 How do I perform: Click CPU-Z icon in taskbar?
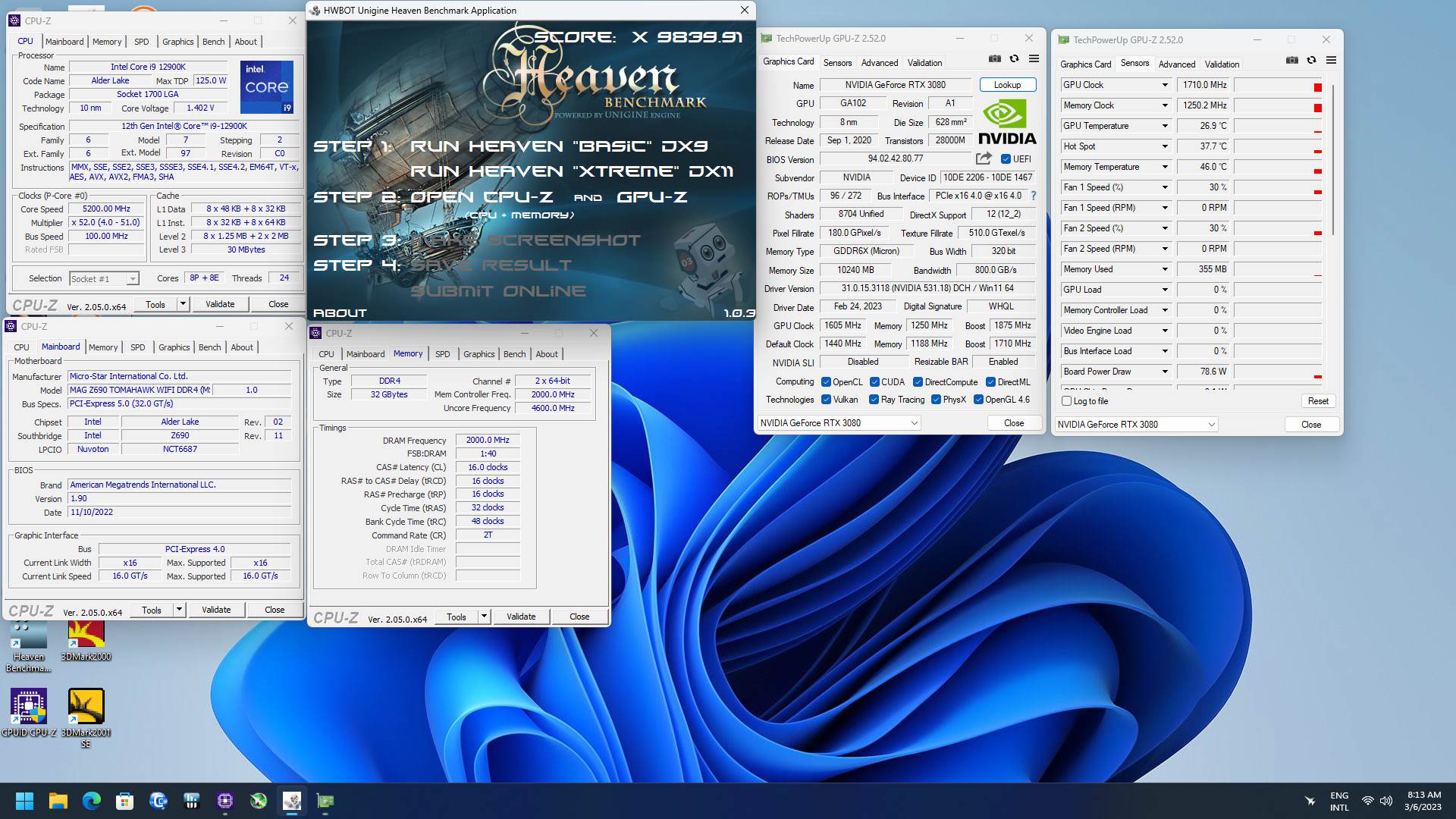pos(225,801)
